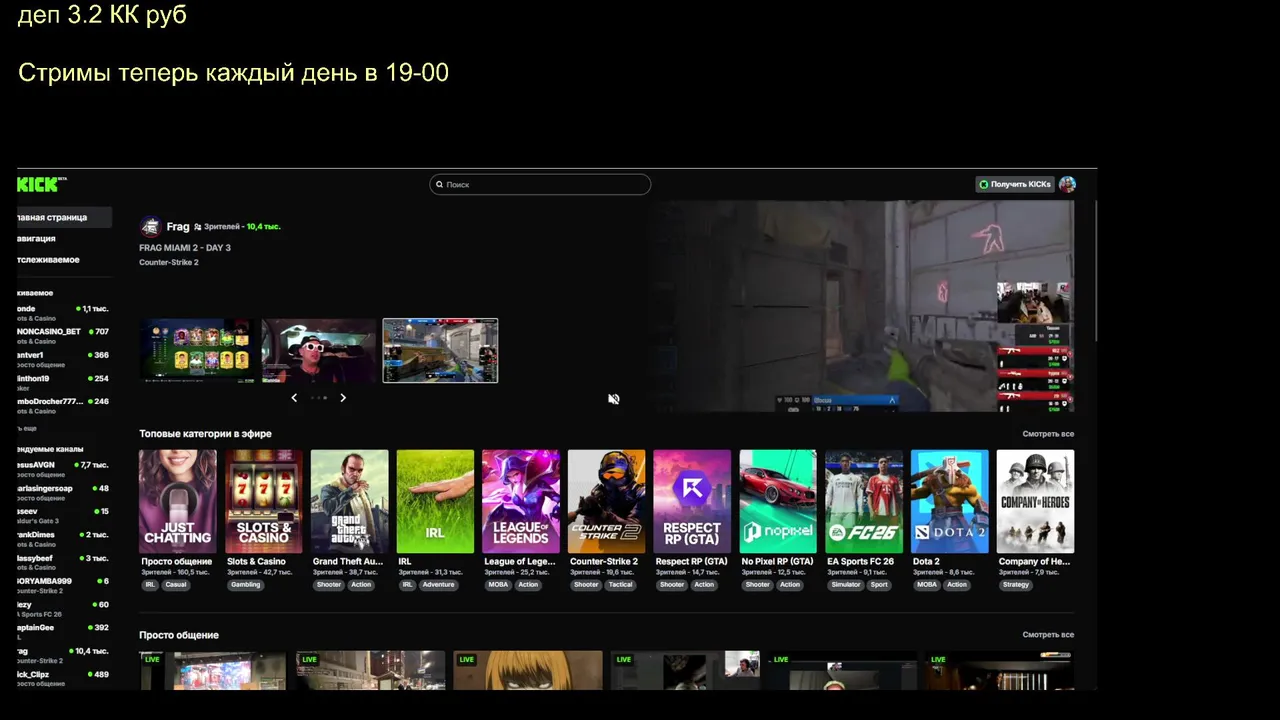The height and width of the screenshot is (720, 1280).
Task: Click MOBA tag under League of Legends
Action: tap(498, 585)
